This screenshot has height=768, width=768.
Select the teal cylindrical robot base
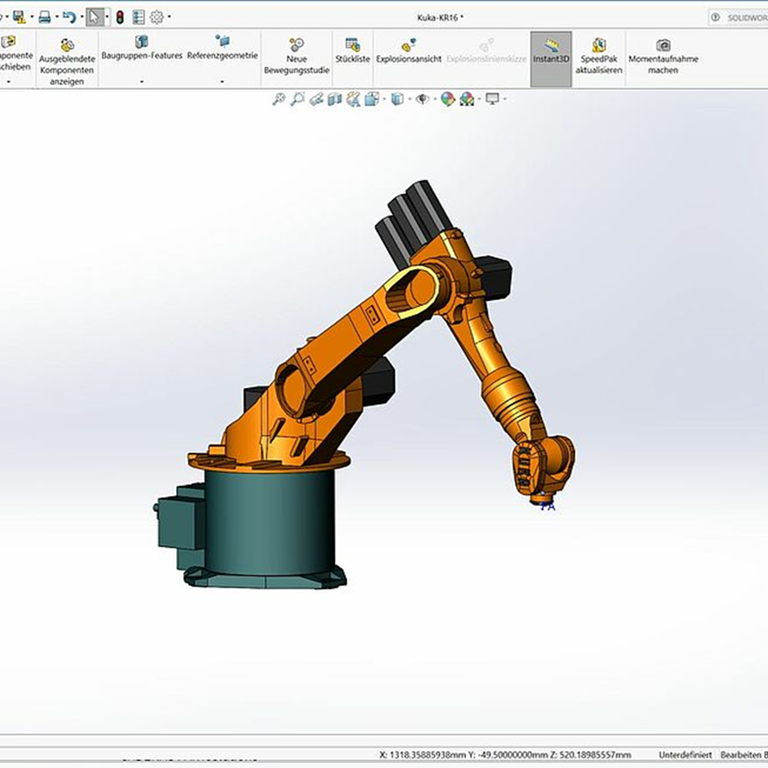[x=270, y=522]
